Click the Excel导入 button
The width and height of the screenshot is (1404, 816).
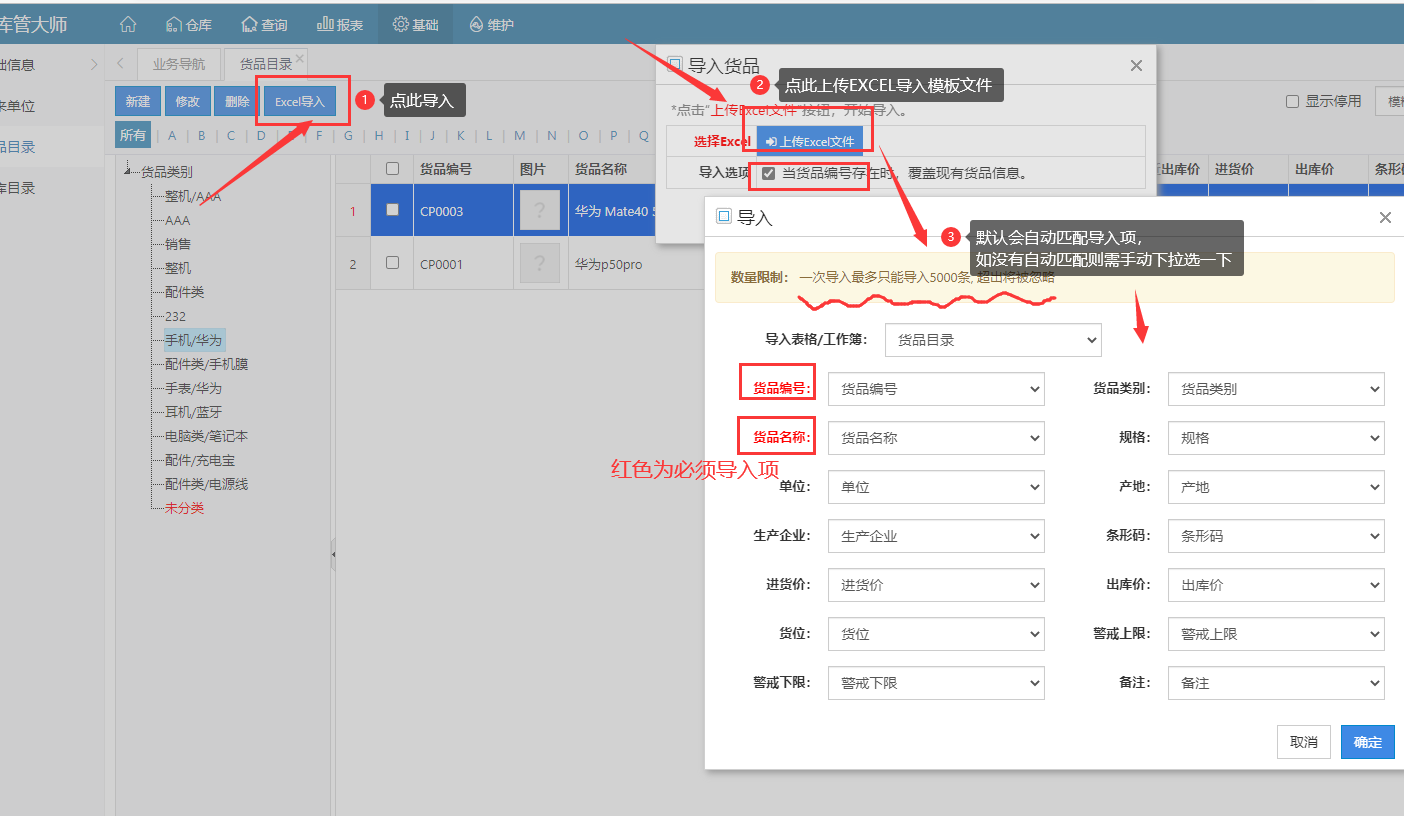[300, 101]
